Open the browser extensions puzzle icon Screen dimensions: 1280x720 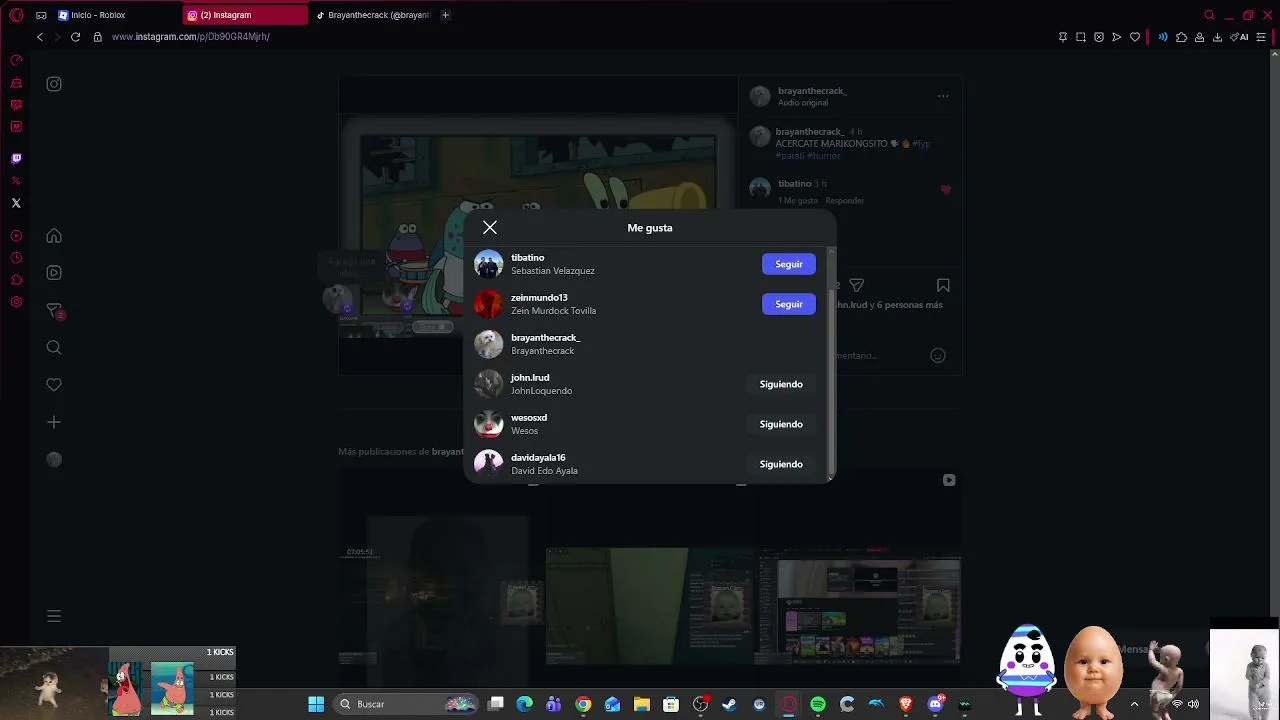point(1181,37)
